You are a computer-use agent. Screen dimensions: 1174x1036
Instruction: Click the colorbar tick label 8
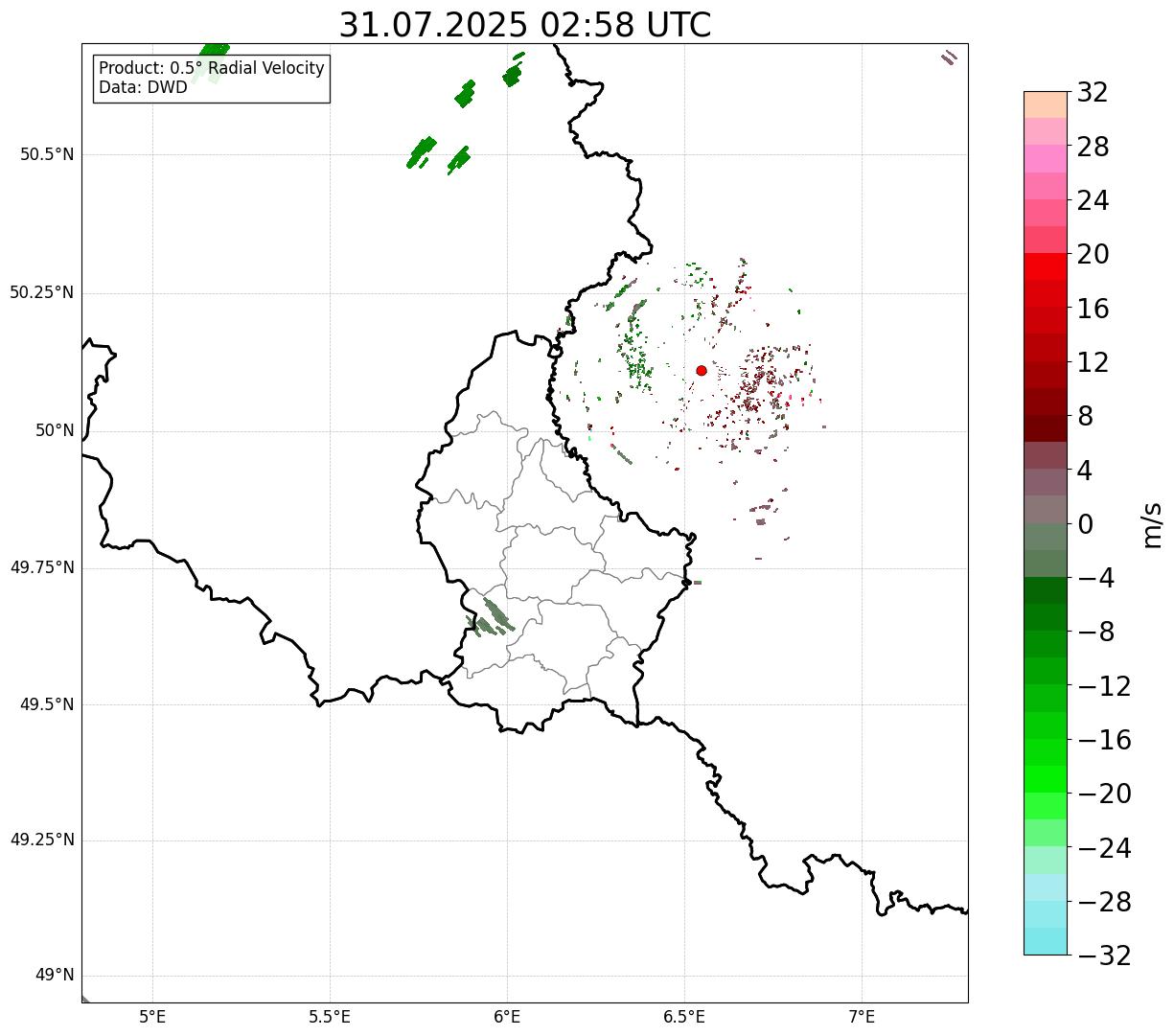(x=1086, y=416)
